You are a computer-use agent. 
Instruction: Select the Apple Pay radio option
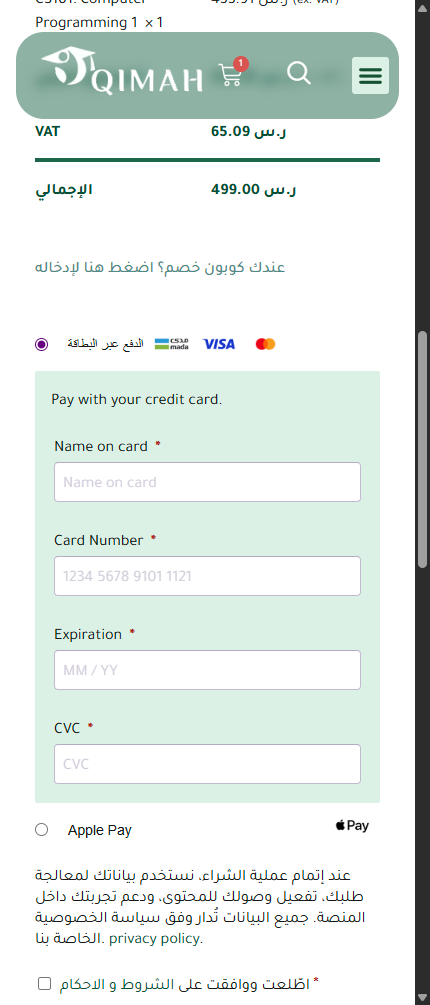(42, 830)
